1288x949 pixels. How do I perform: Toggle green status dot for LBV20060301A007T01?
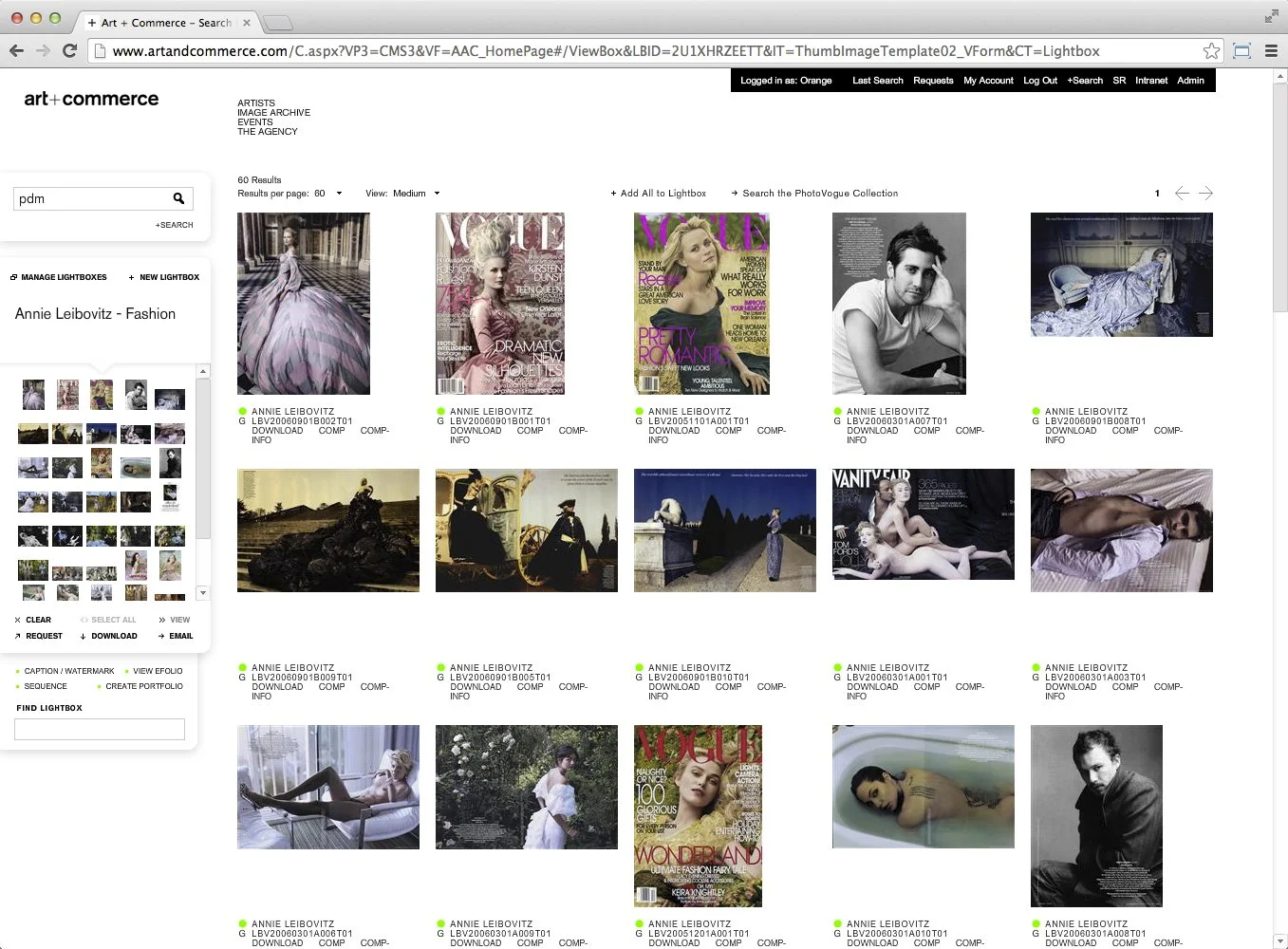(x=837, y=411)
